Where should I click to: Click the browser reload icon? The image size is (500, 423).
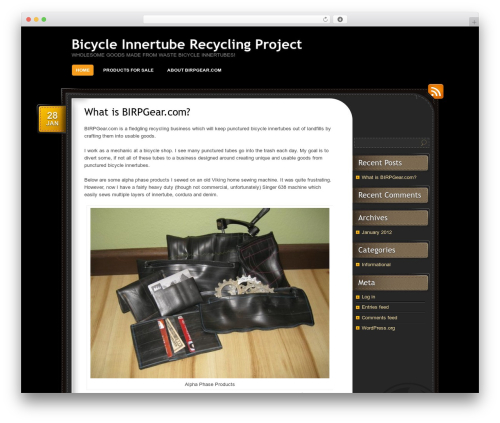point(325,19)
